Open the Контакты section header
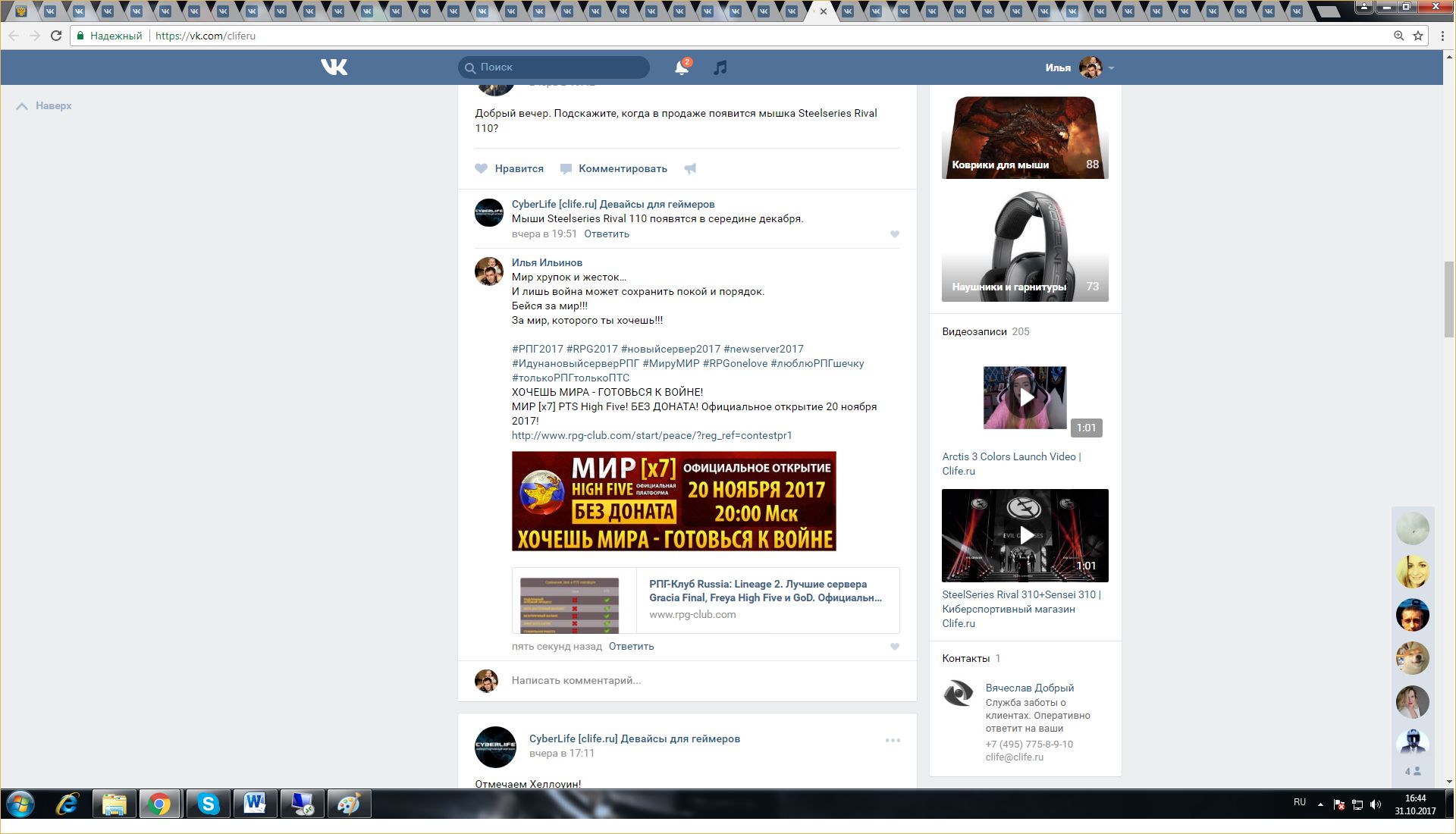This screenshot has height=834, width=1456. pyautogui.click(x=965, y=658)
